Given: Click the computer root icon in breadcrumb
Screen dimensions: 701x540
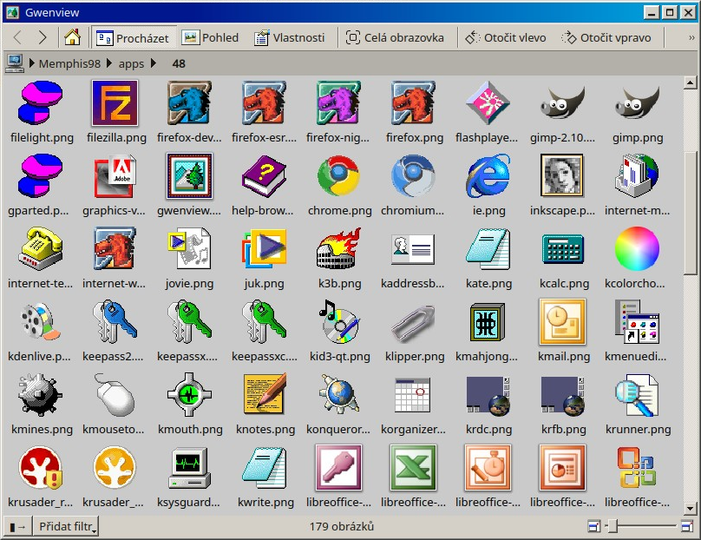Looking at the screenshot, I should [14, 63].
